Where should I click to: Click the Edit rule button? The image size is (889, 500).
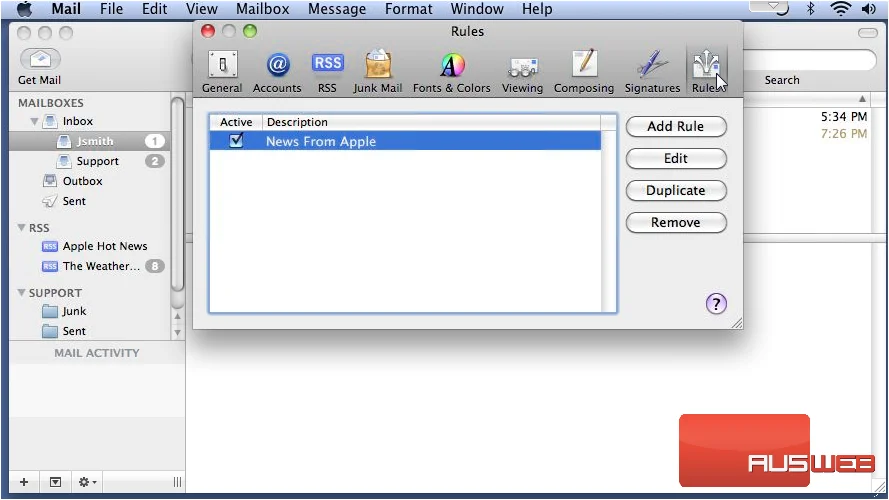(x=676, y=158)
